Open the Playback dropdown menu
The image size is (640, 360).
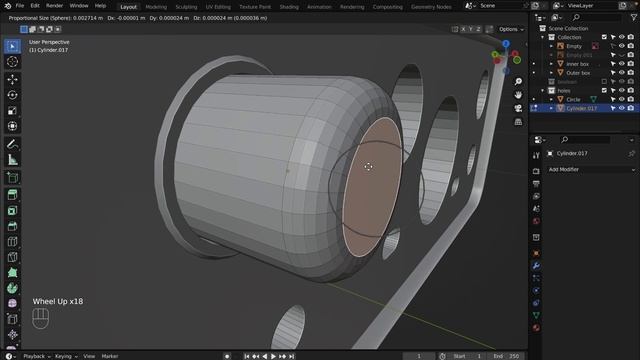pyautogui.click(x=37, y=356)
